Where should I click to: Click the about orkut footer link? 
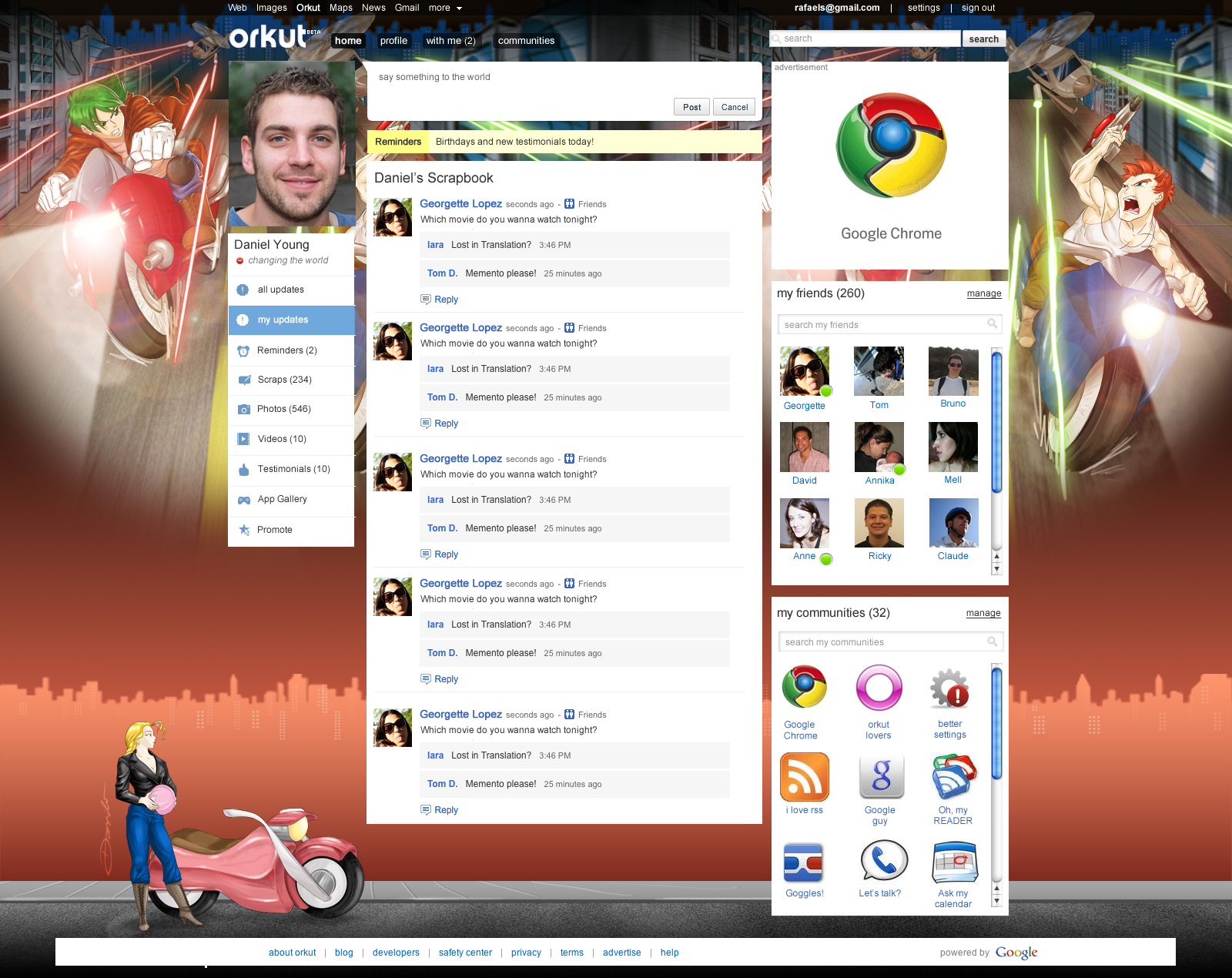(292, 953)
